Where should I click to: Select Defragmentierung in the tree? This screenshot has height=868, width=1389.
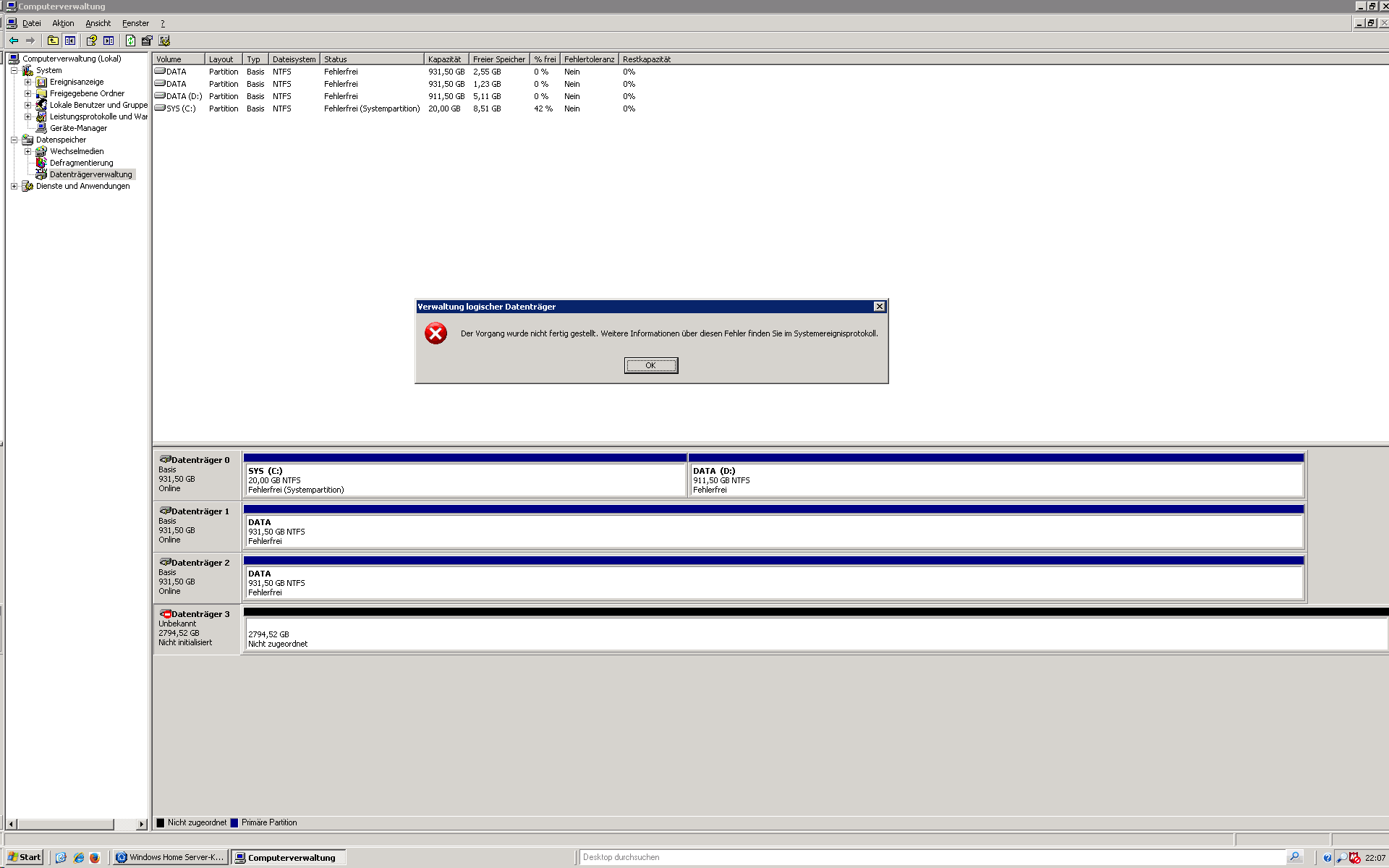pos(81,163)
